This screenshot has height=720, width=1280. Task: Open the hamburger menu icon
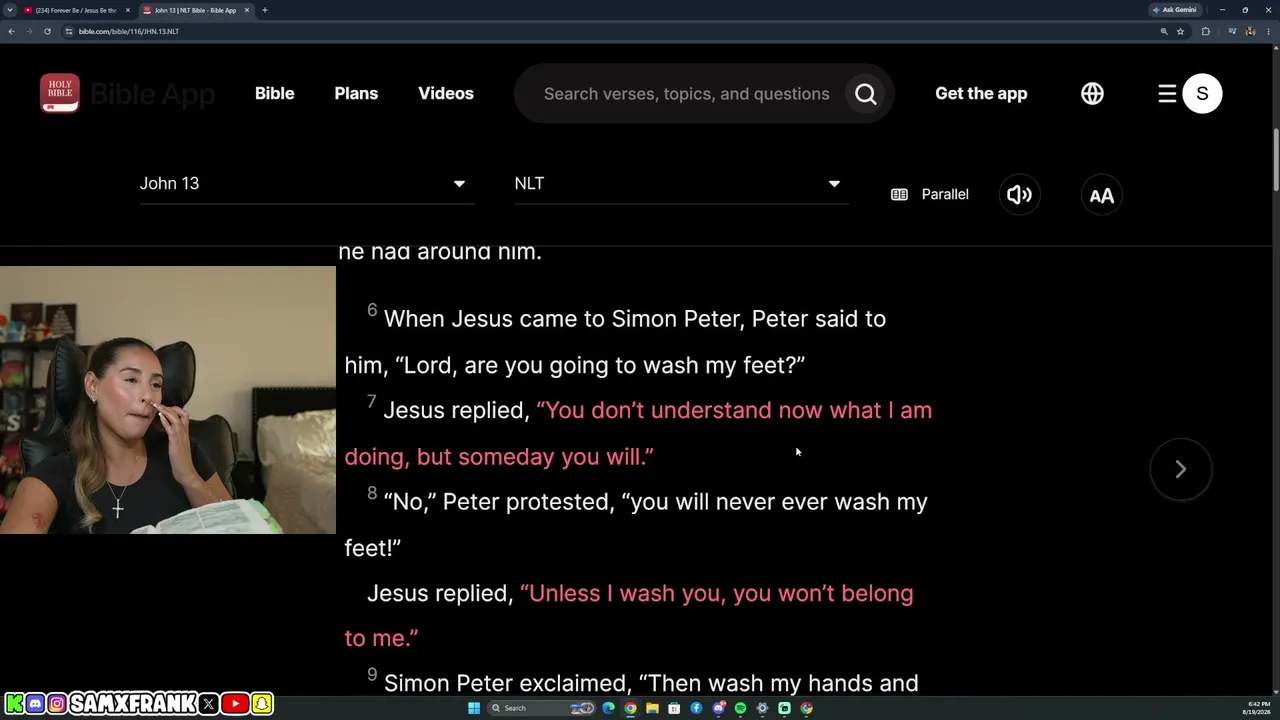1167,94
